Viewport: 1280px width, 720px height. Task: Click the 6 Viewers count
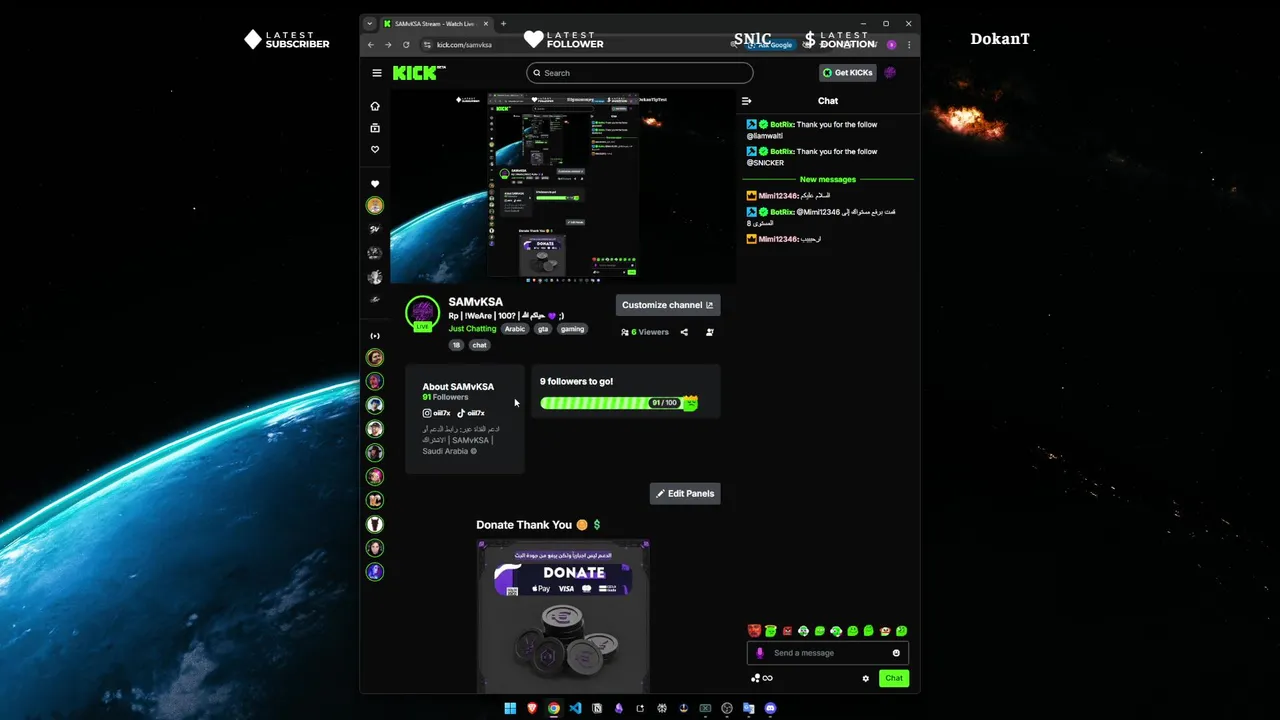[x=645, y=332]
